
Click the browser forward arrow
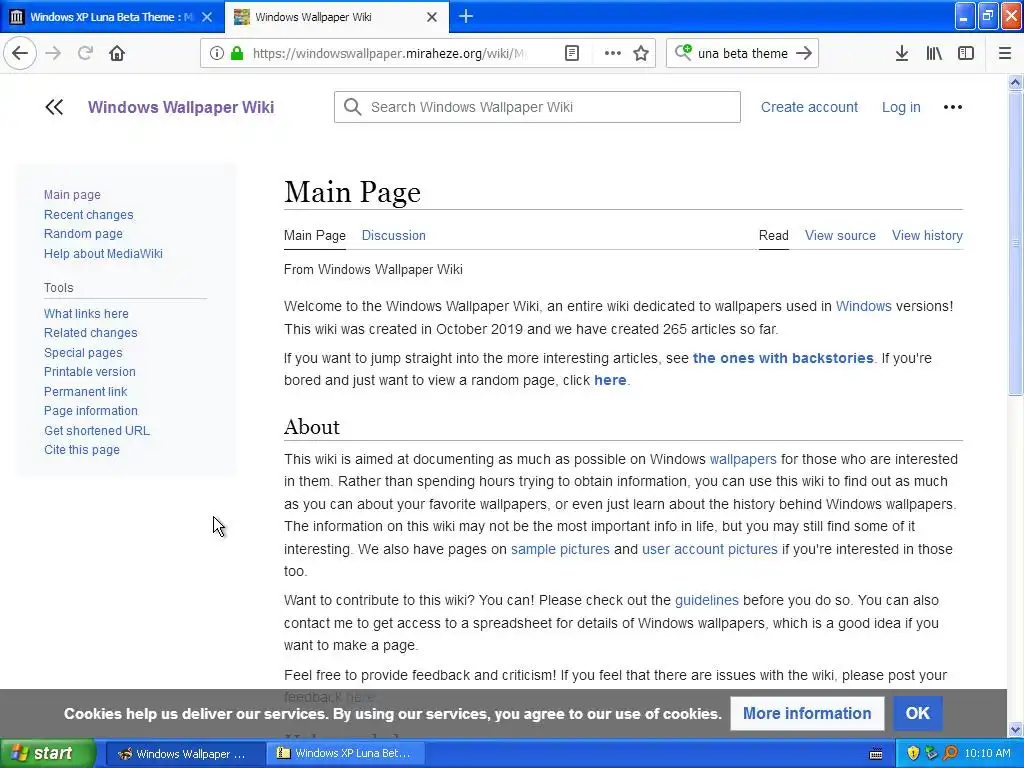click(53, 54)
